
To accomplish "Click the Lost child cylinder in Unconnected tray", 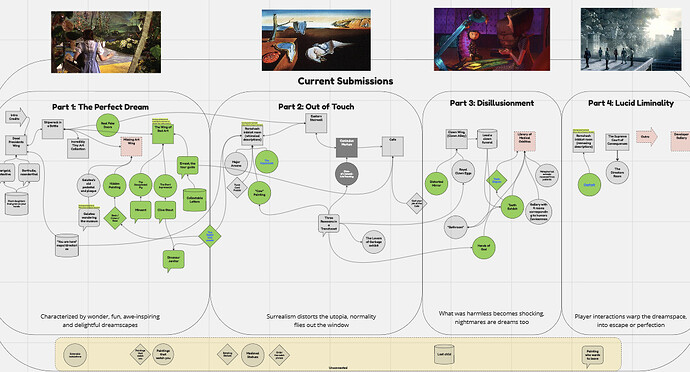I will click(444, 354).
